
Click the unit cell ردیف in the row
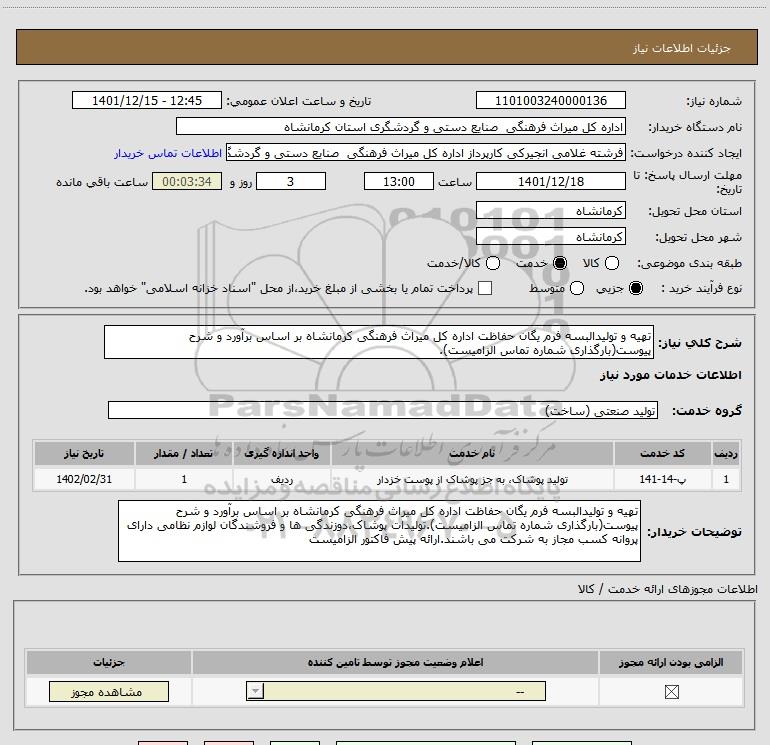pyautogui.click(x=282, y=479)
